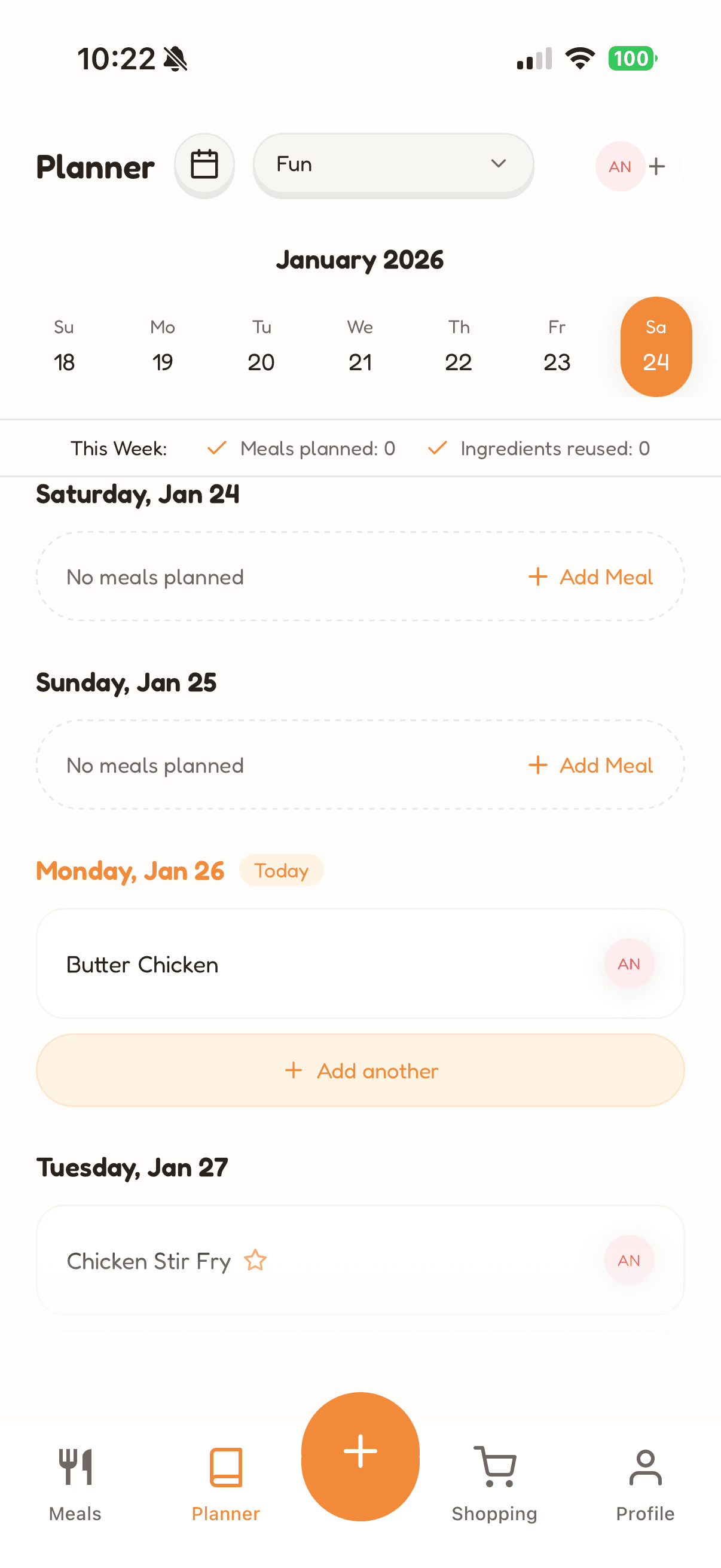Open the Shopping cart tab

(x=494, y=1483)
